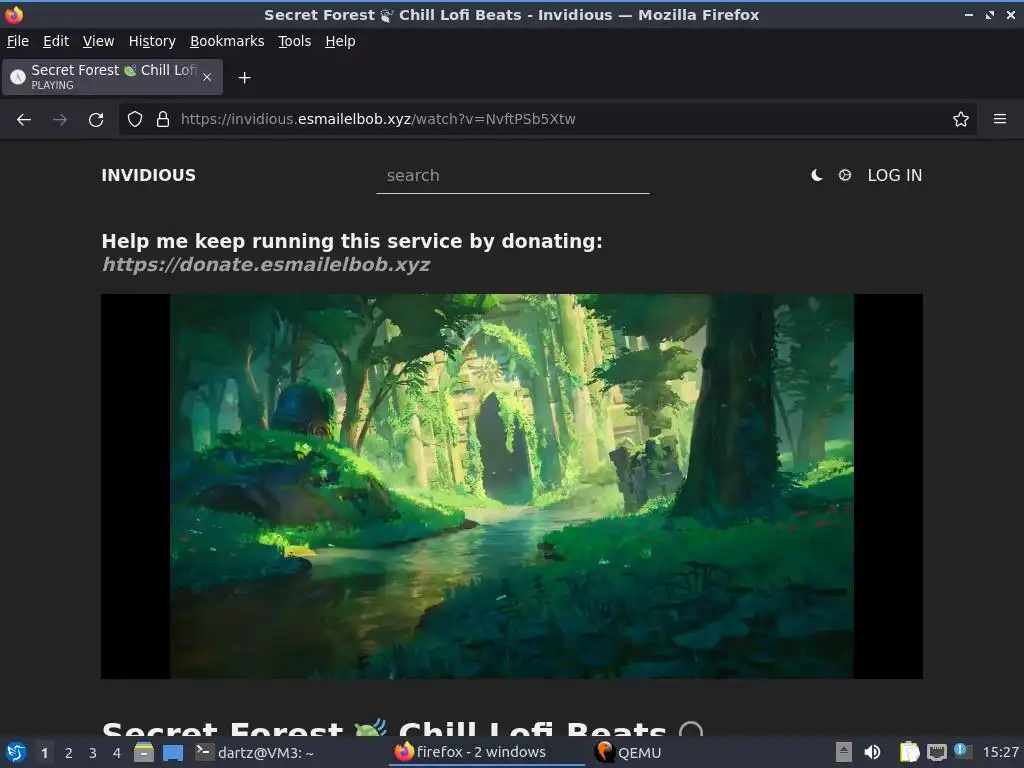Open the start menu launcher icon

[x=16, y=752]
